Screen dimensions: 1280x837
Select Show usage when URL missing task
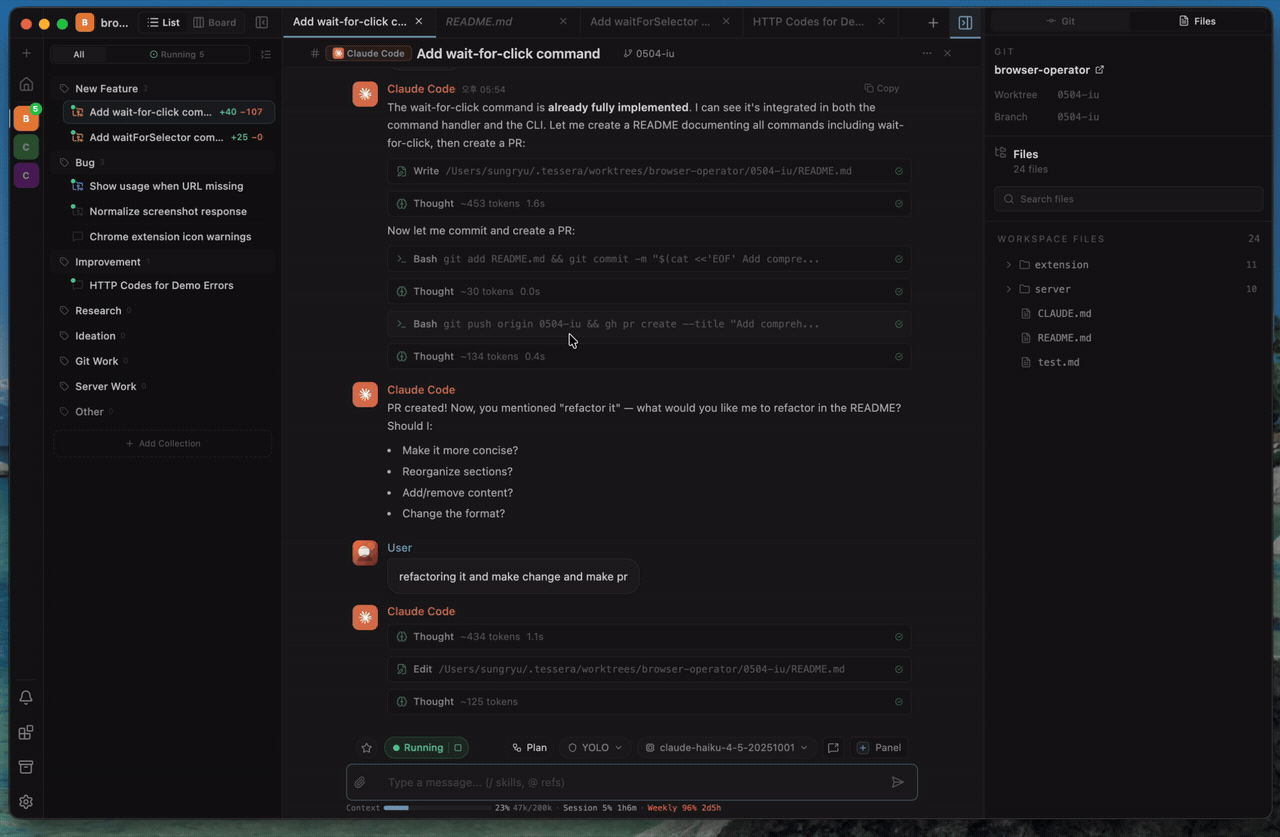coord(166,186)
